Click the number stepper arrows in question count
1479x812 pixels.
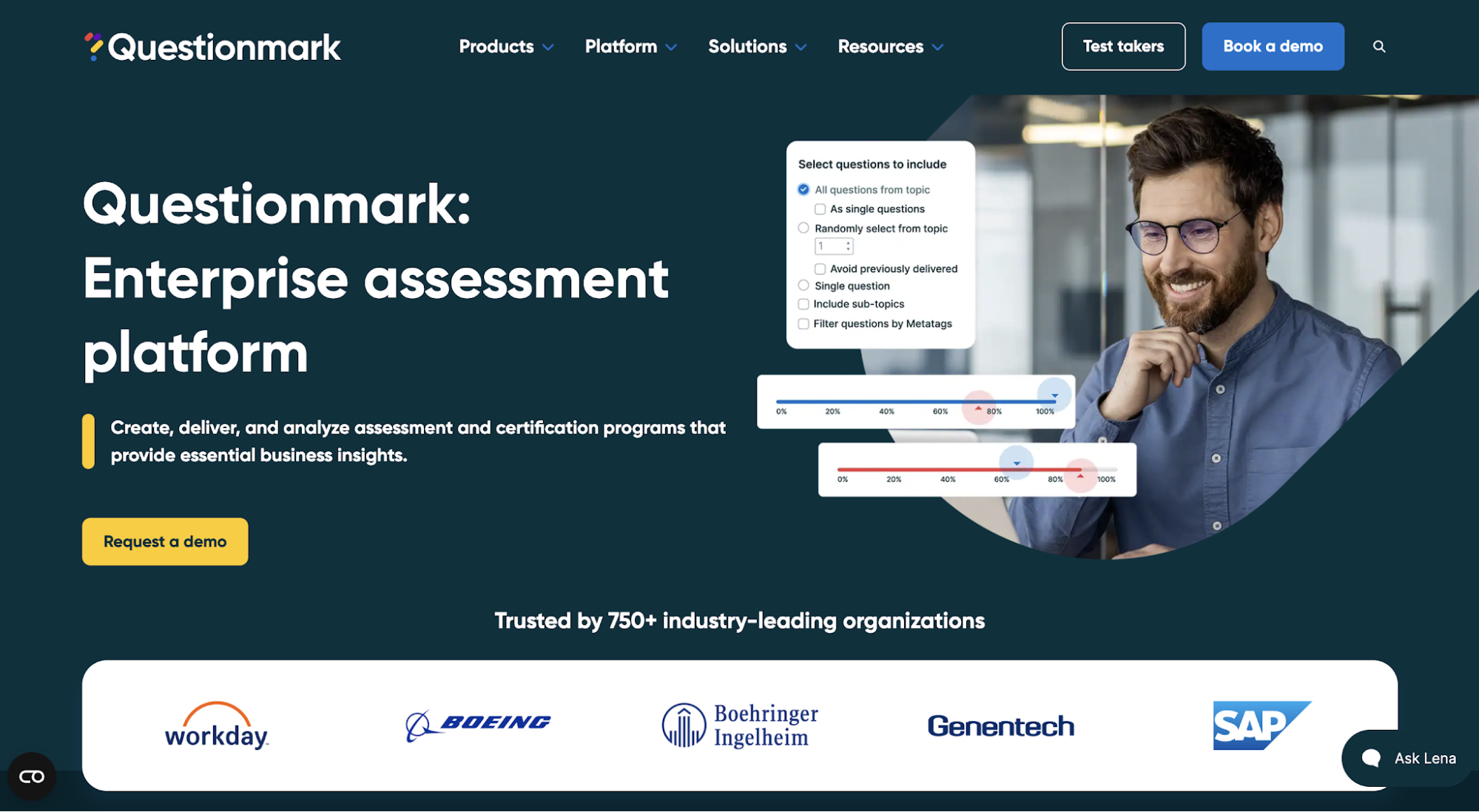[848, 246]
